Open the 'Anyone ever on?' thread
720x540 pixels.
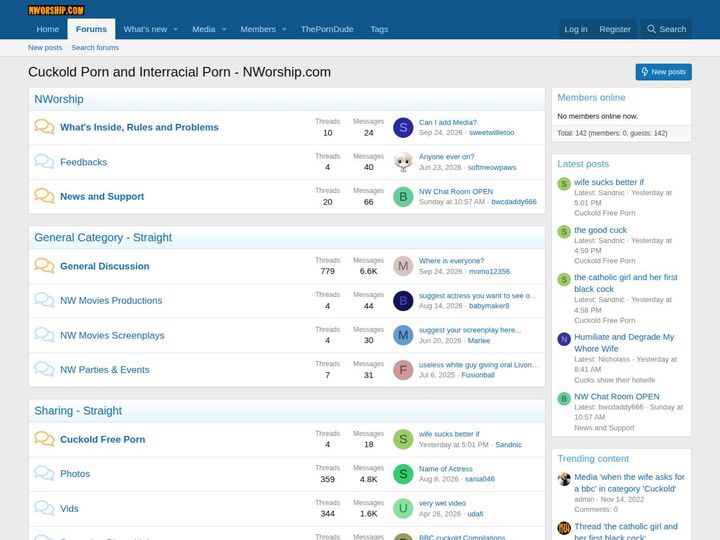446,157
